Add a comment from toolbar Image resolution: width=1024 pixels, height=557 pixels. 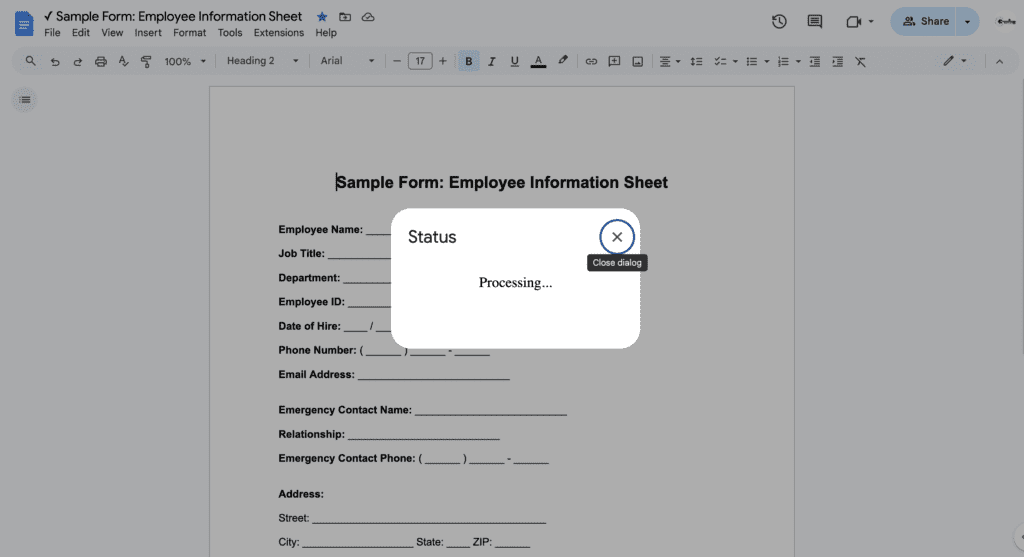[614, 61]
